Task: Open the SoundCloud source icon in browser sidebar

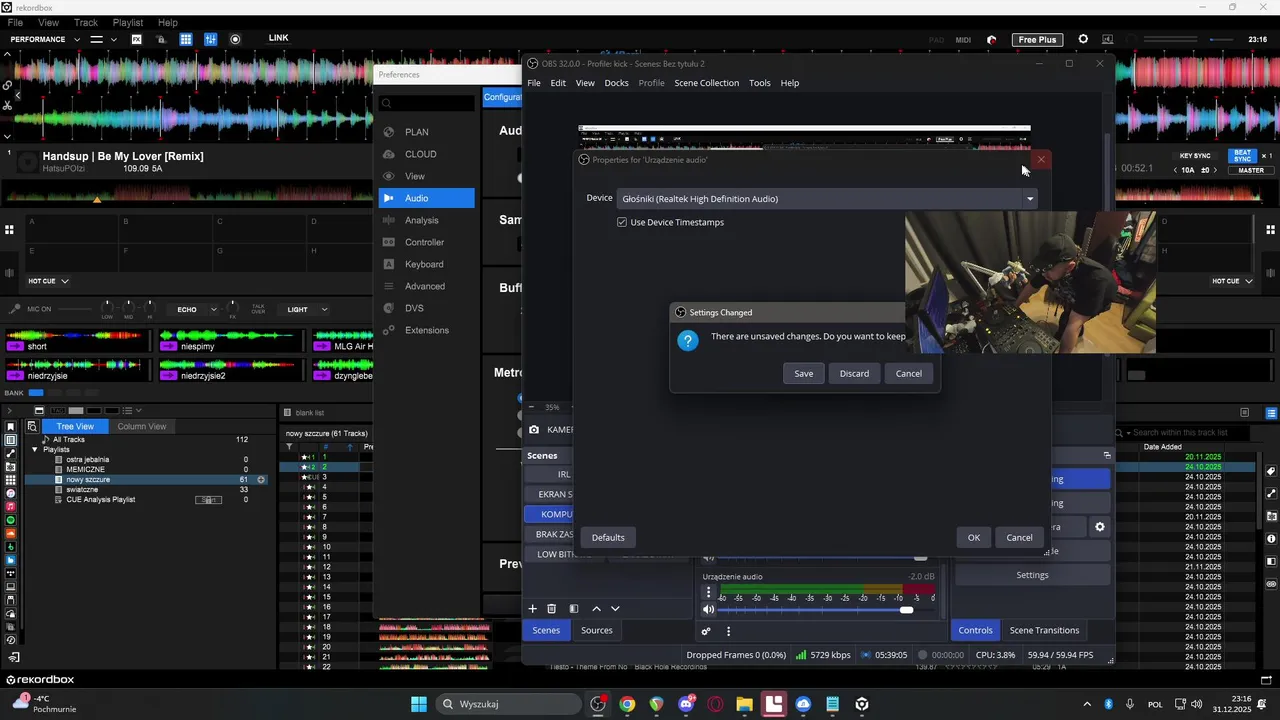Action: pyautogui.click(x=11, y=533)
